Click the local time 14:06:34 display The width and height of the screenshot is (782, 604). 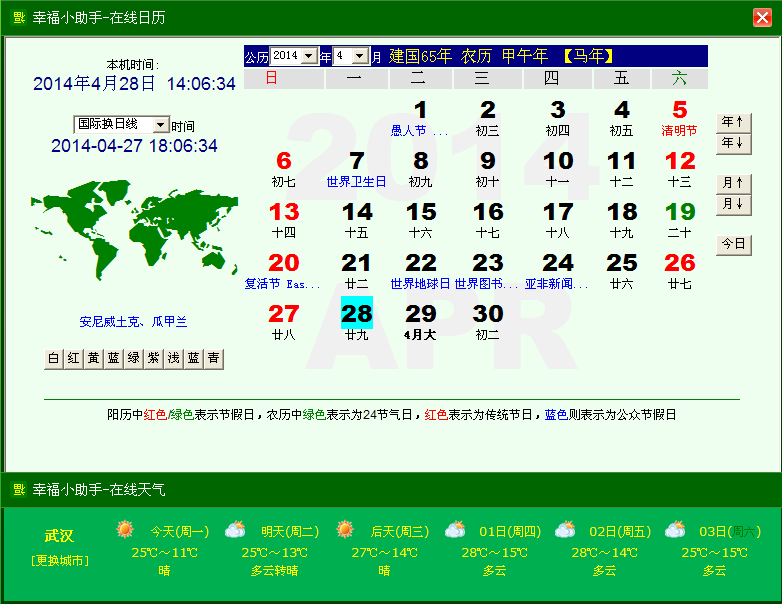tap(201, 84)
